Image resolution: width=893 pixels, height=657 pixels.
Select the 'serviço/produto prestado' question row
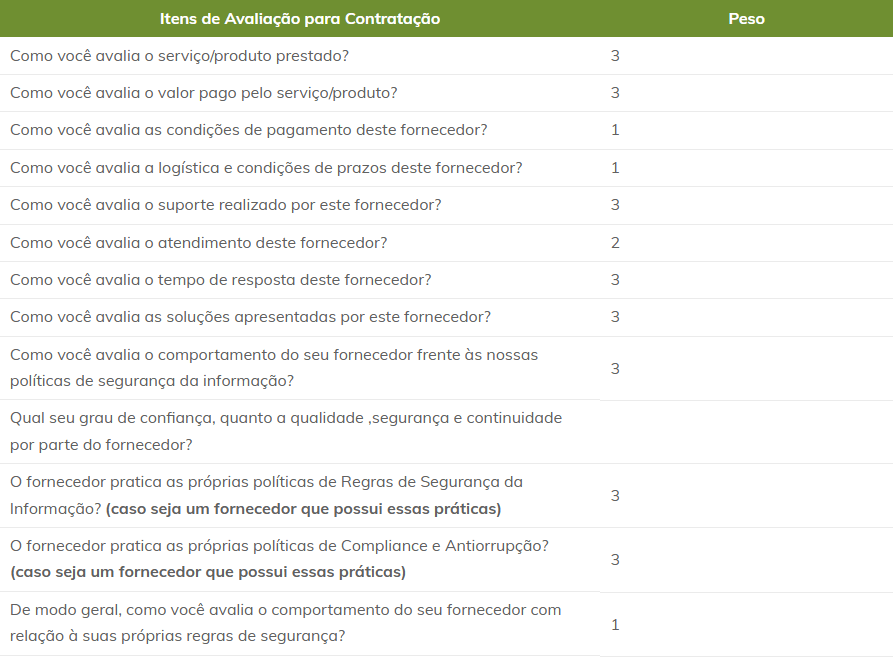[x=180, y=56]
